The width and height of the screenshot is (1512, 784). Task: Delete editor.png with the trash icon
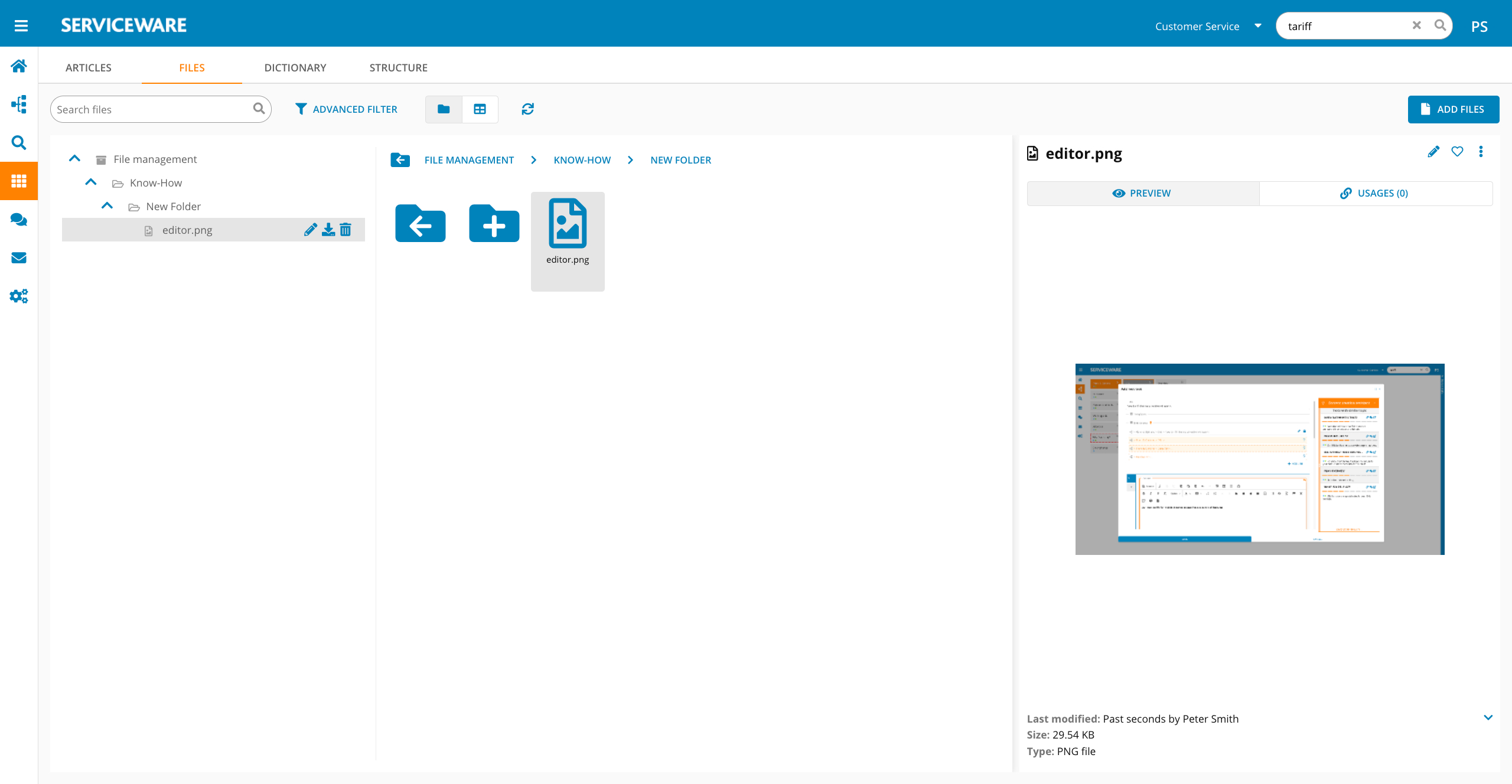coord(346,230)
